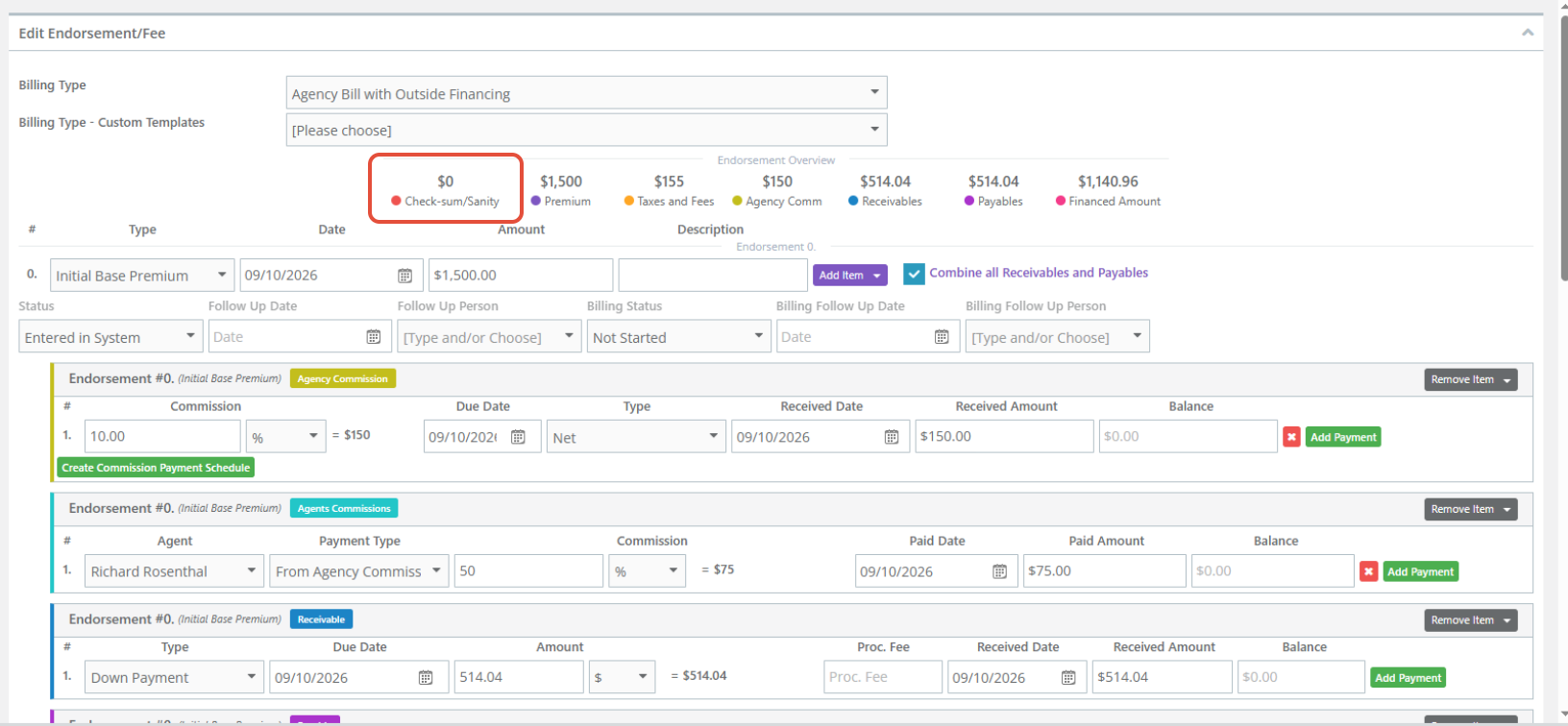Viewport: 1568px width, 726px height.
Task: Uncheck Combine all Receivables and Payables
Action: [x=914, y=274]
